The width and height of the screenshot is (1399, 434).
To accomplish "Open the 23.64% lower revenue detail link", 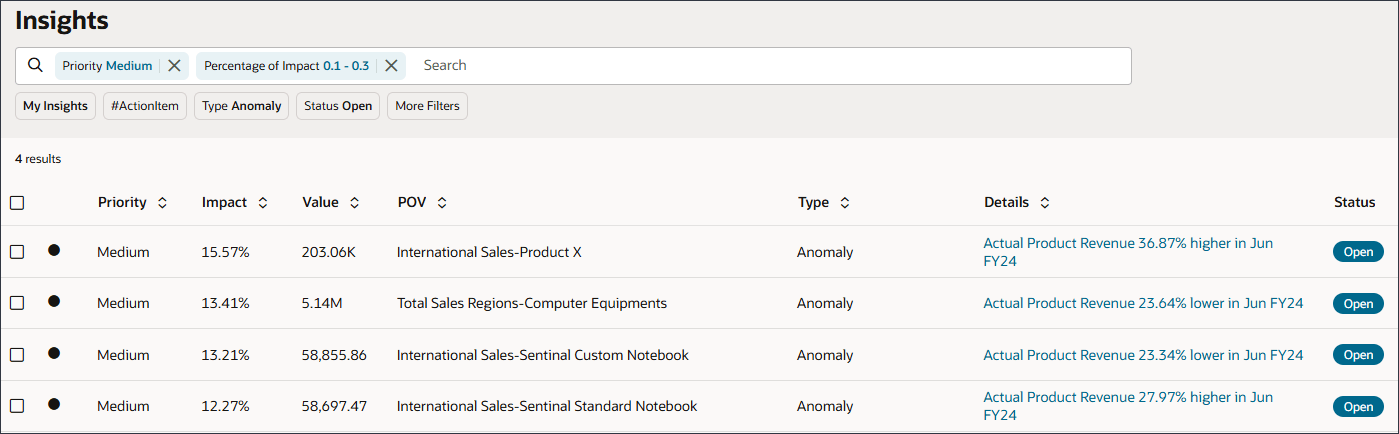I will point(1143,303).
